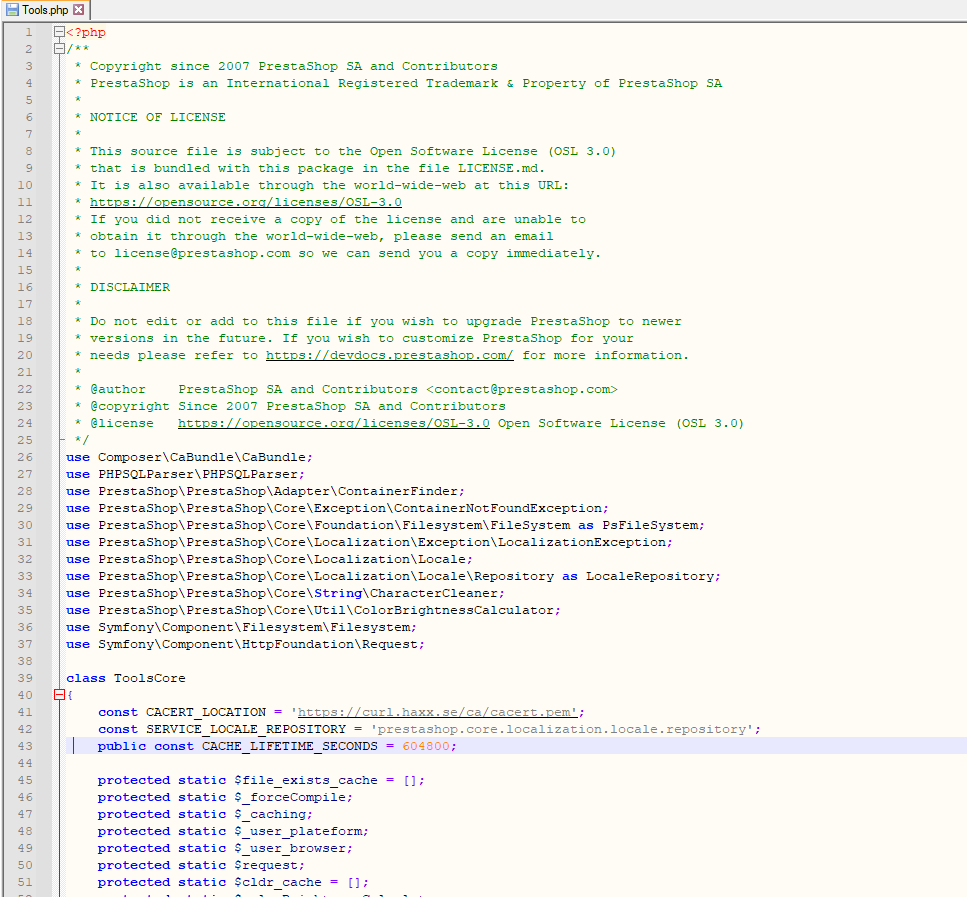Select the Tools.php tab
This screenshot has width=967, height=897.
pyautogui.click(x=45, y=10)
